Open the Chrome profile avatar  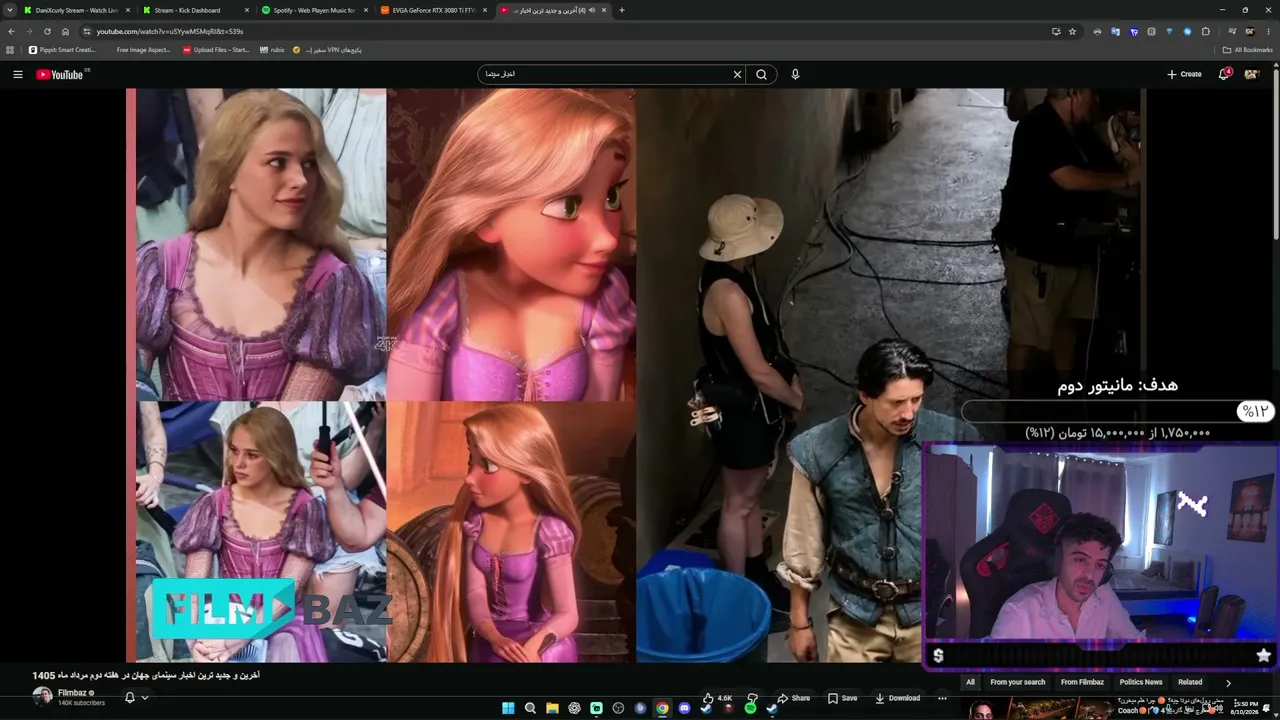1249,31
